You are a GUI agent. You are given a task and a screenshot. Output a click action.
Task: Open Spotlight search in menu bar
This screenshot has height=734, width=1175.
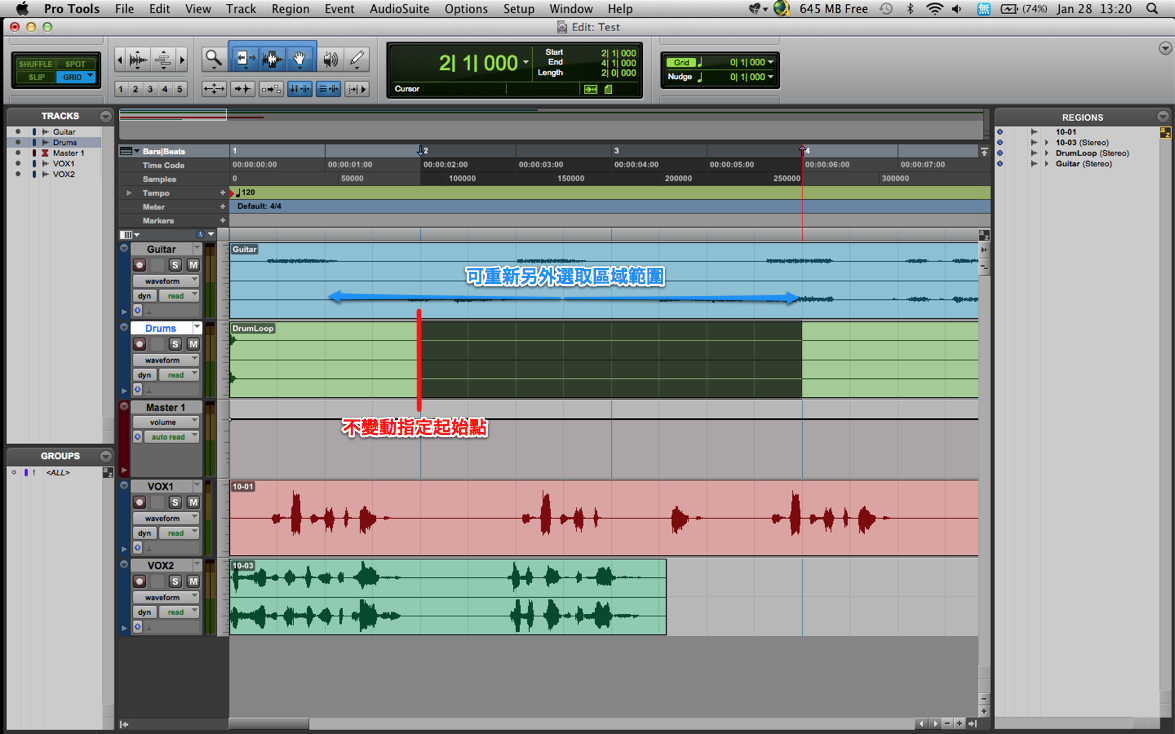click(1152, 9)
